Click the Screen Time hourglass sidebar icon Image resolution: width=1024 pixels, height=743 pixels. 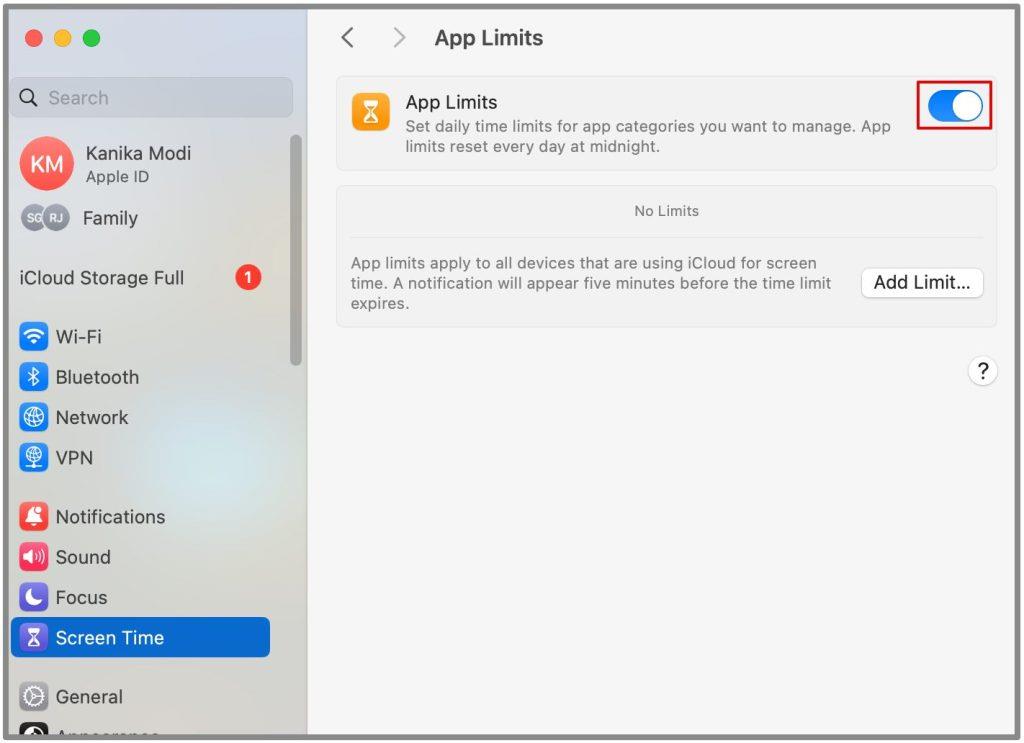click(33, 637)
